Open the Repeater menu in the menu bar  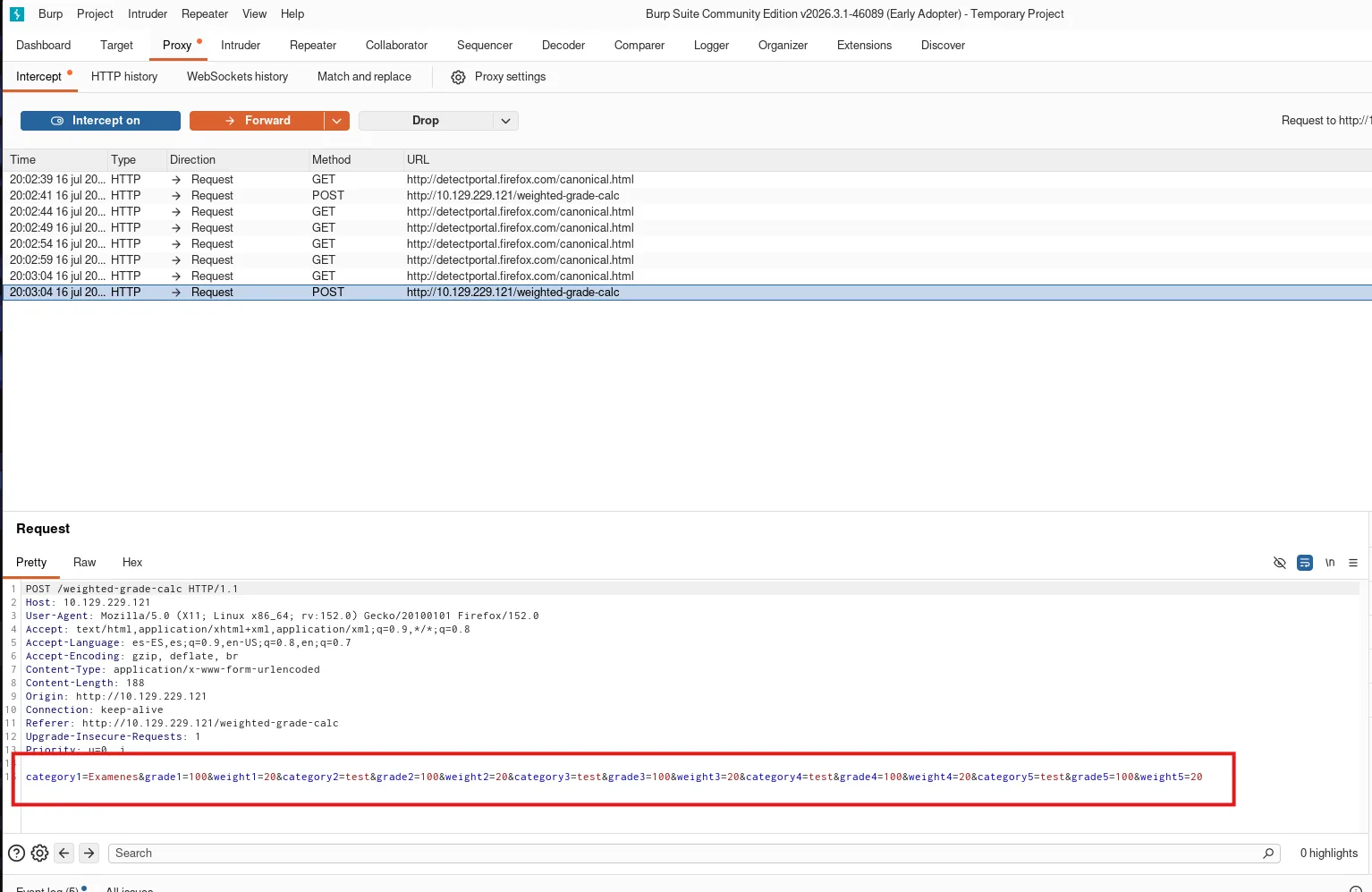tap(205, 14)
